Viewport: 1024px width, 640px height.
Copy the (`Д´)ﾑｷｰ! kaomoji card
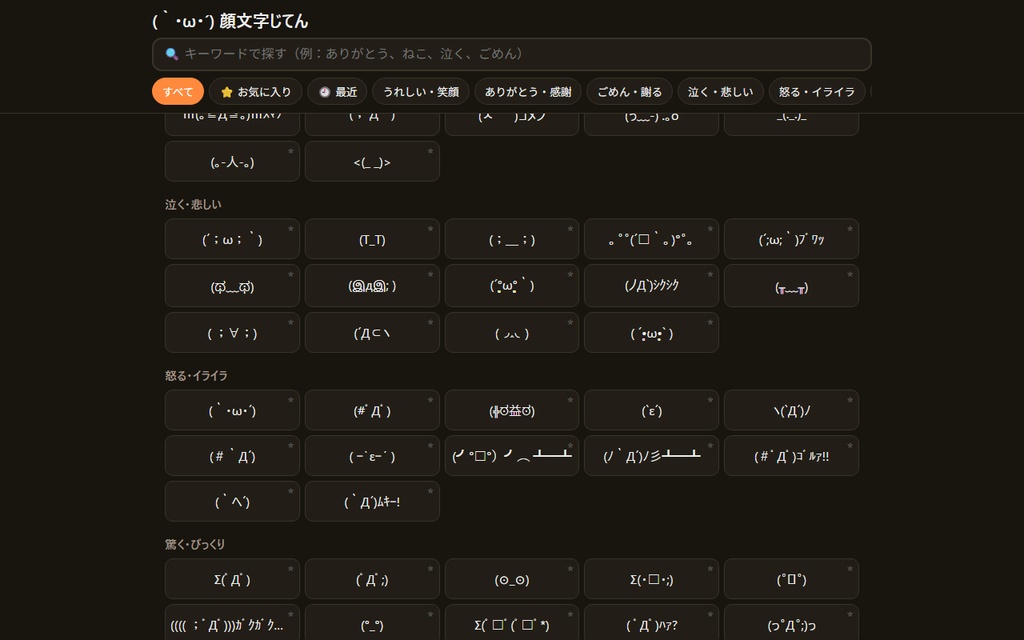tap(372, 502)
